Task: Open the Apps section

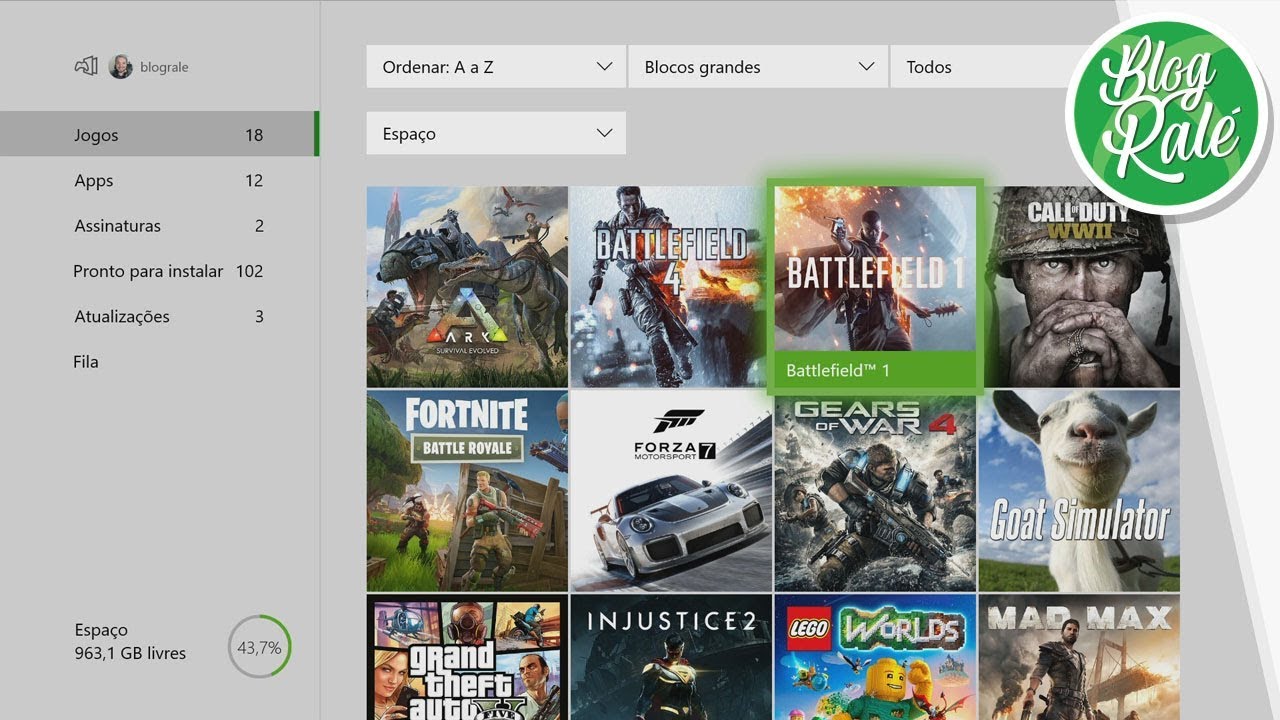Action: [x=160, y=180]
